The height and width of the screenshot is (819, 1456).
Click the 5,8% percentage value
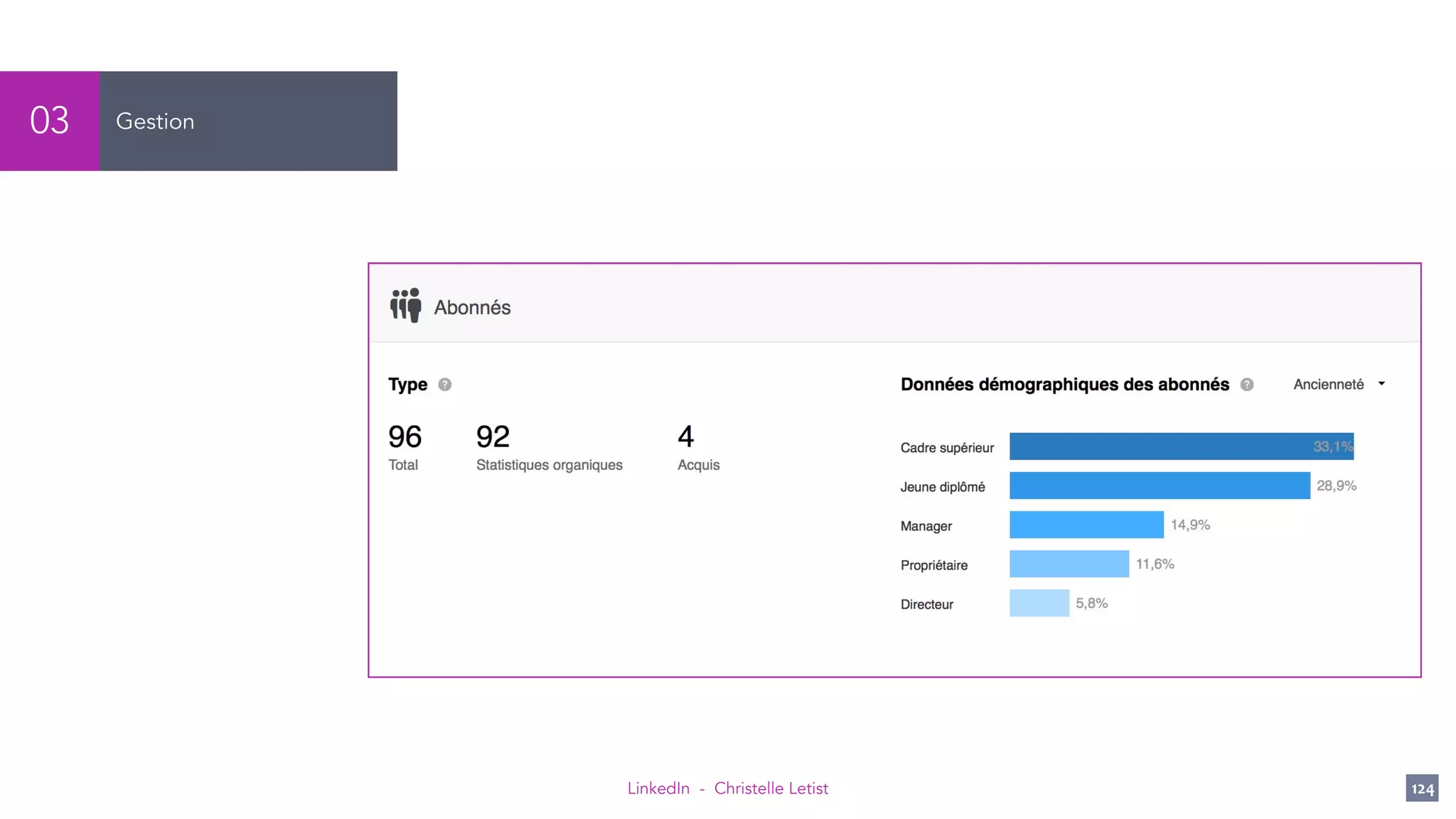[x=1091, y=603]
